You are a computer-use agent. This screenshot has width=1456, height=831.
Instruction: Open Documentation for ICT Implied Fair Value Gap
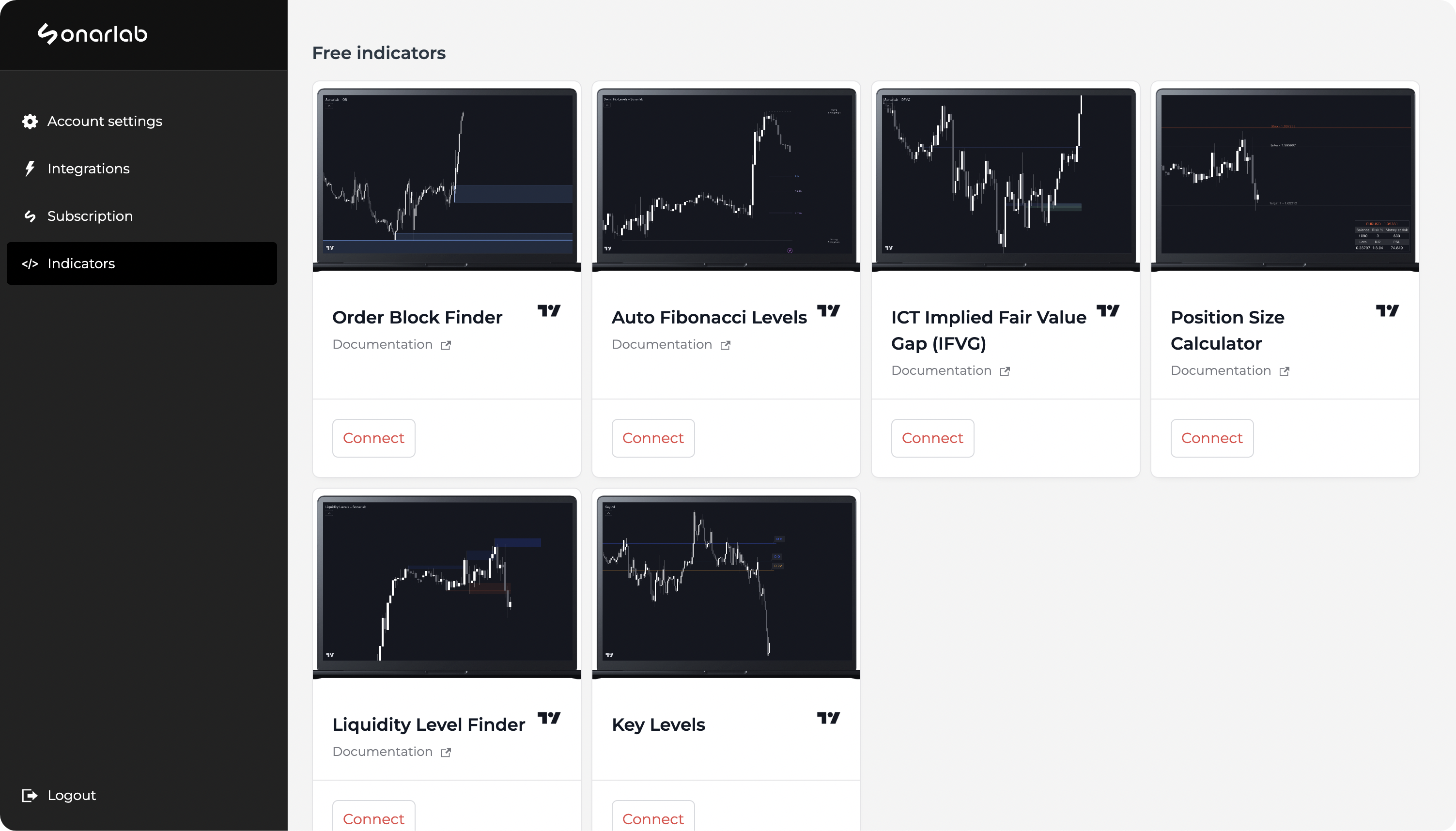click(x=941, y=371)
